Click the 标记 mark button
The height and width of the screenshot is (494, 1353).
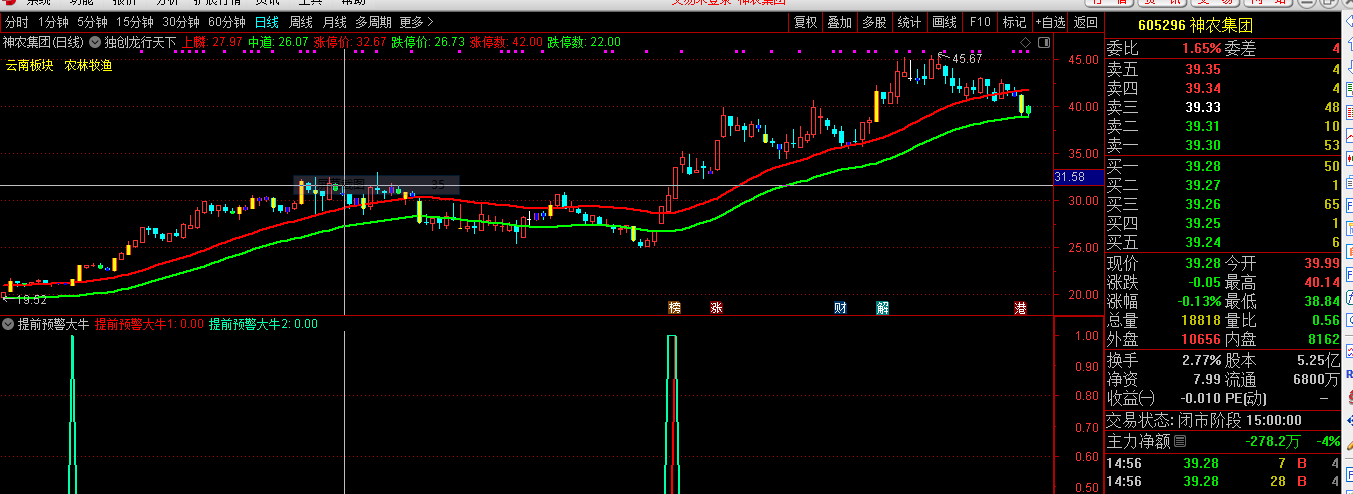tap(1014, 22)
